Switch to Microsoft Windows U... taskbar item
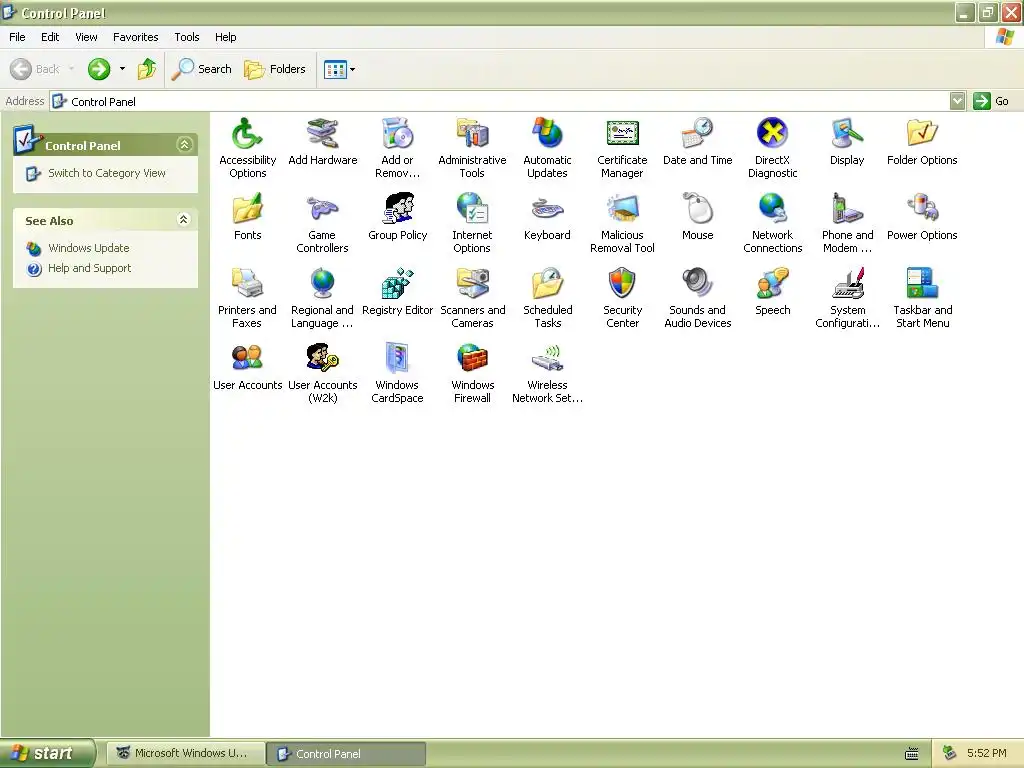The height and width of the screenshot is (768, 1024). pyautogui.click(x=187, y=754)
